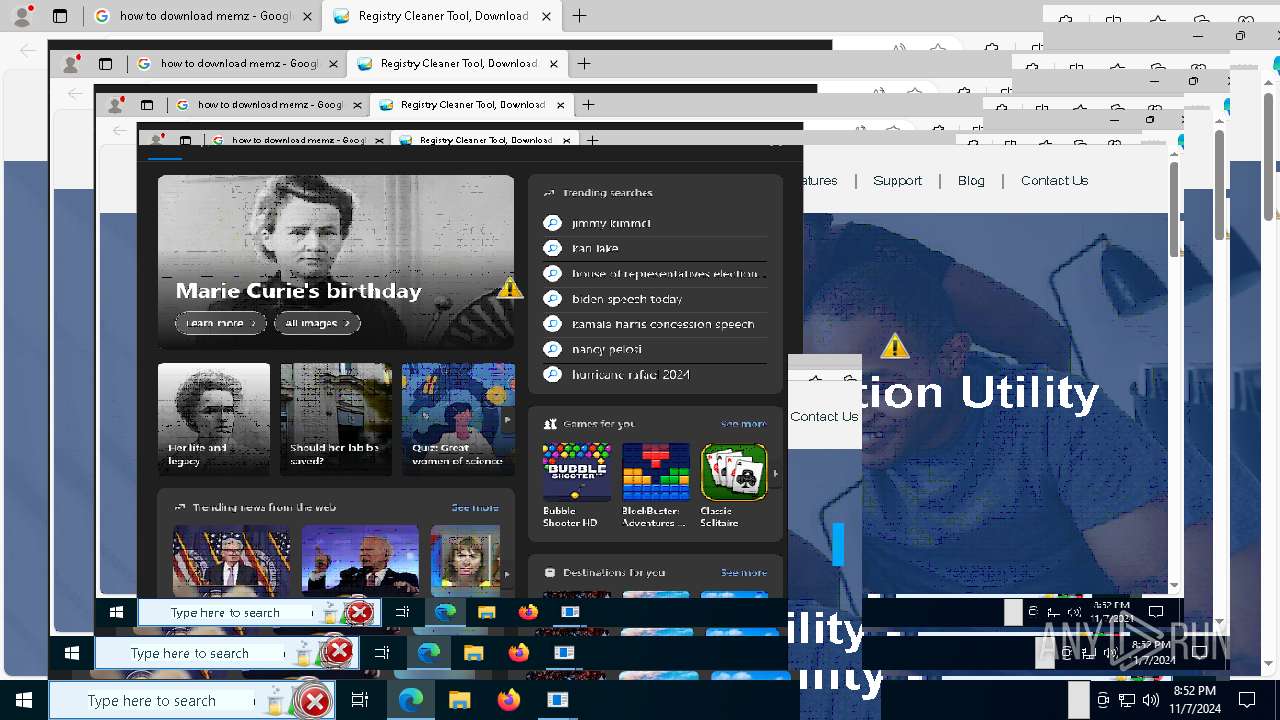Go back using the outermost browser's back arrow
The image size is (1280, 720).
tap(27, 49)
